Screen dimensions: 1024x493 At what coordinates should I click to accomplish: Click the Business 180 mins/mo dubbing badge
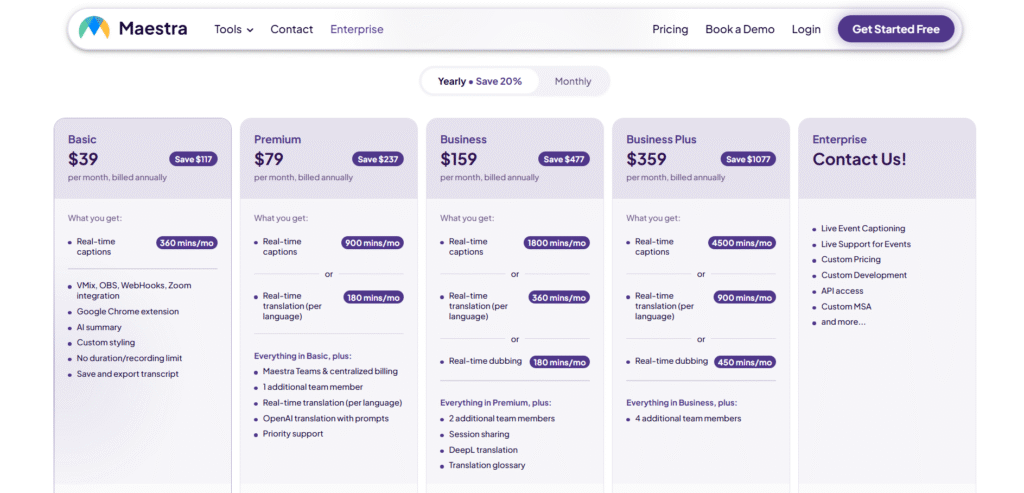(x=560, y=362)
